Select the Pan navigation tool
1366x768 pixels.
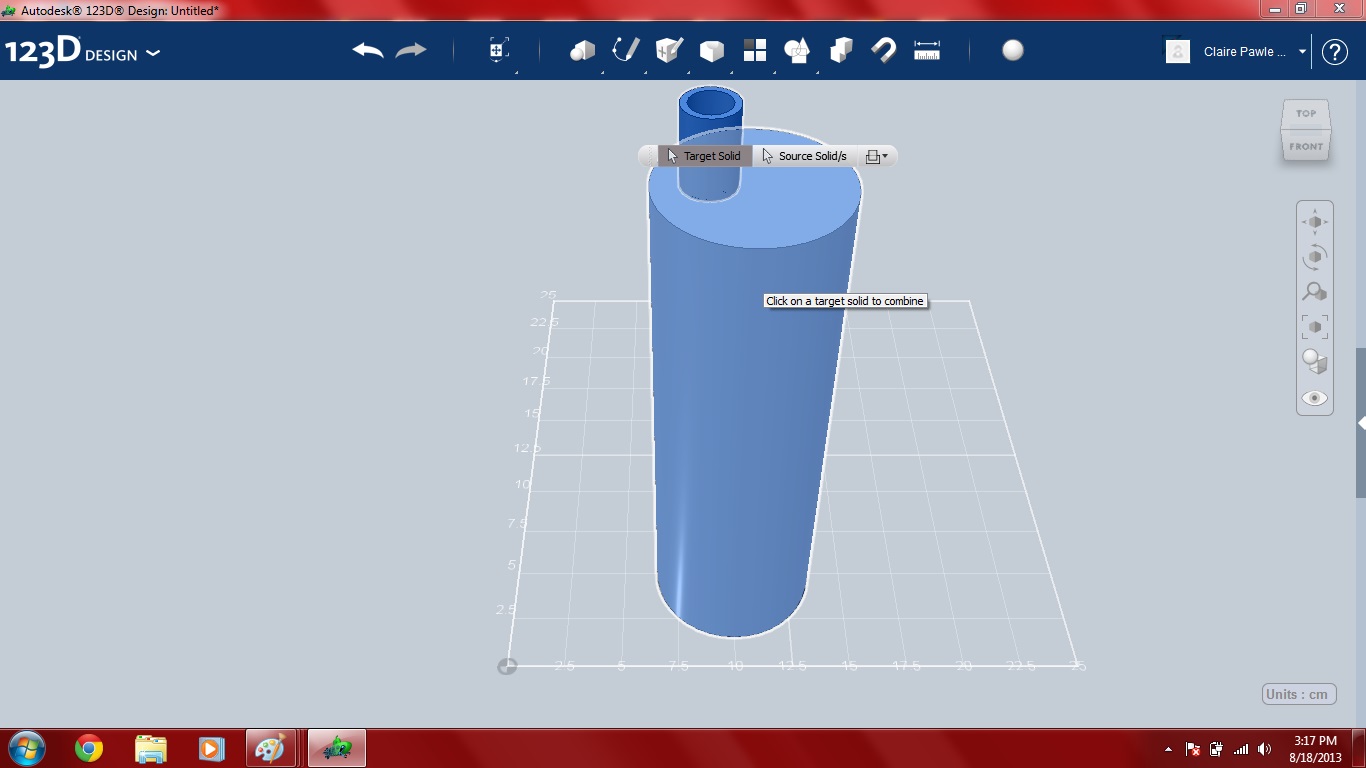click(x=1315, y=222)
